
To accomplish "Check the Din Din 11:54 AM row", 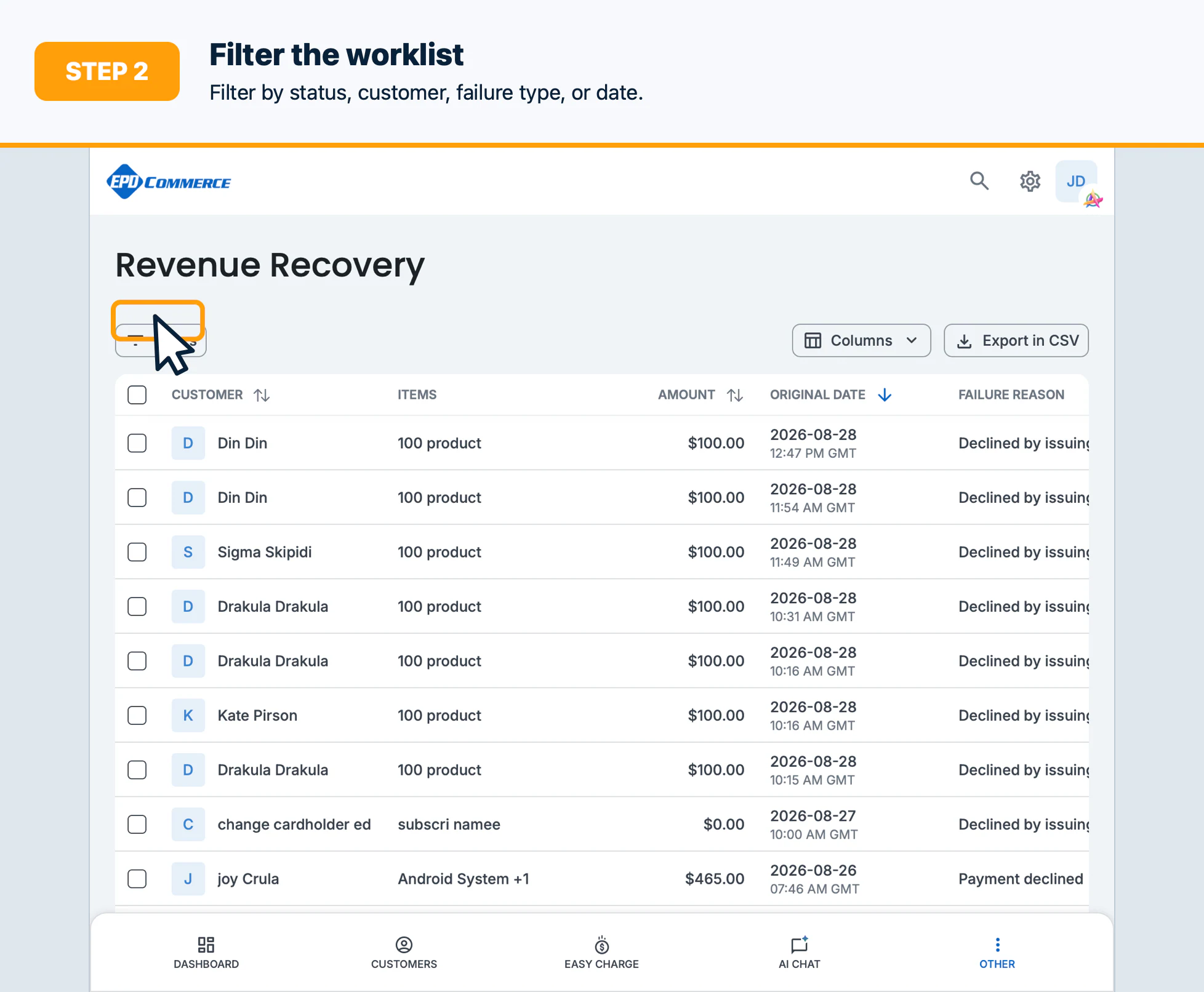I will [137, 498].
